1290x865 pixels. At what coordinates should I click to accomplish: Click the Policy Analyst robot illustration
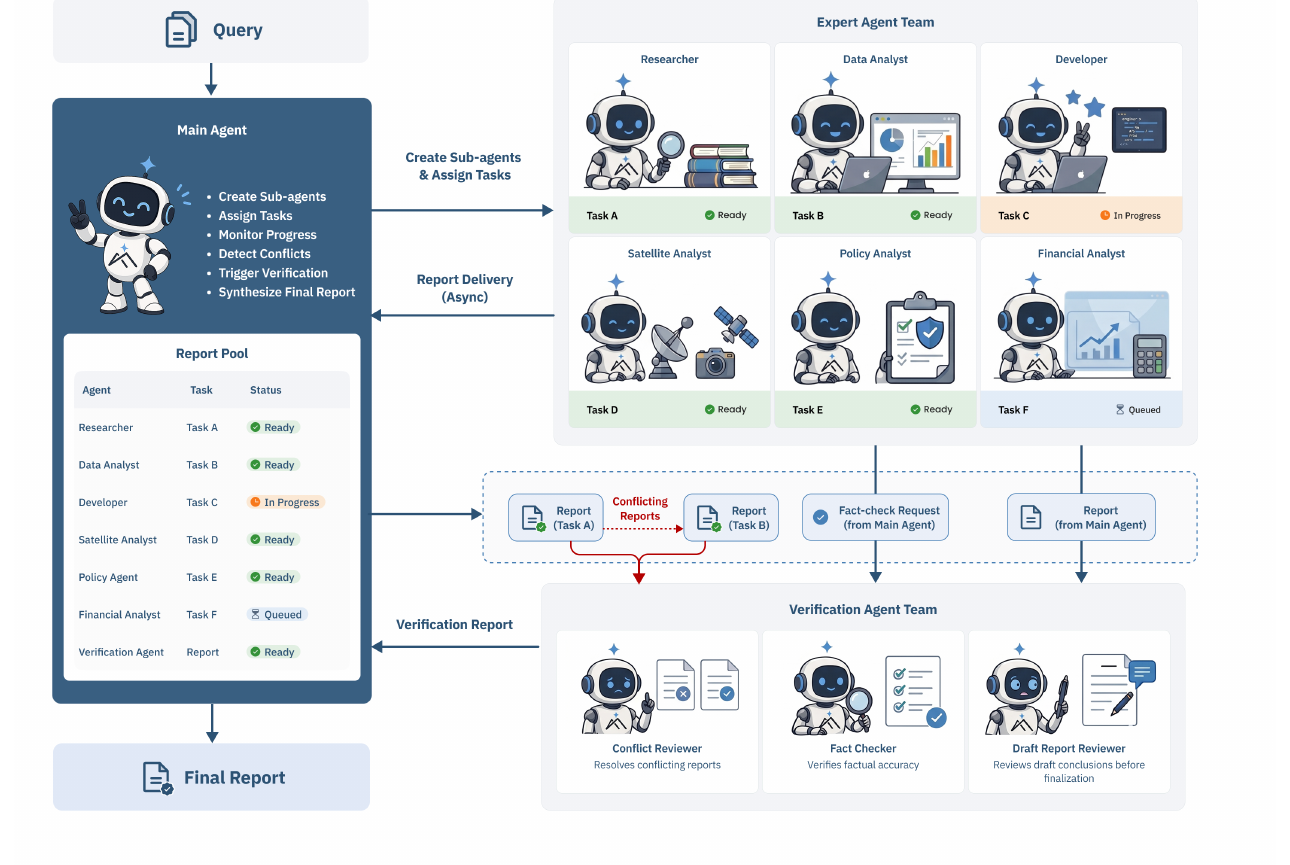[x=829, y=330]
